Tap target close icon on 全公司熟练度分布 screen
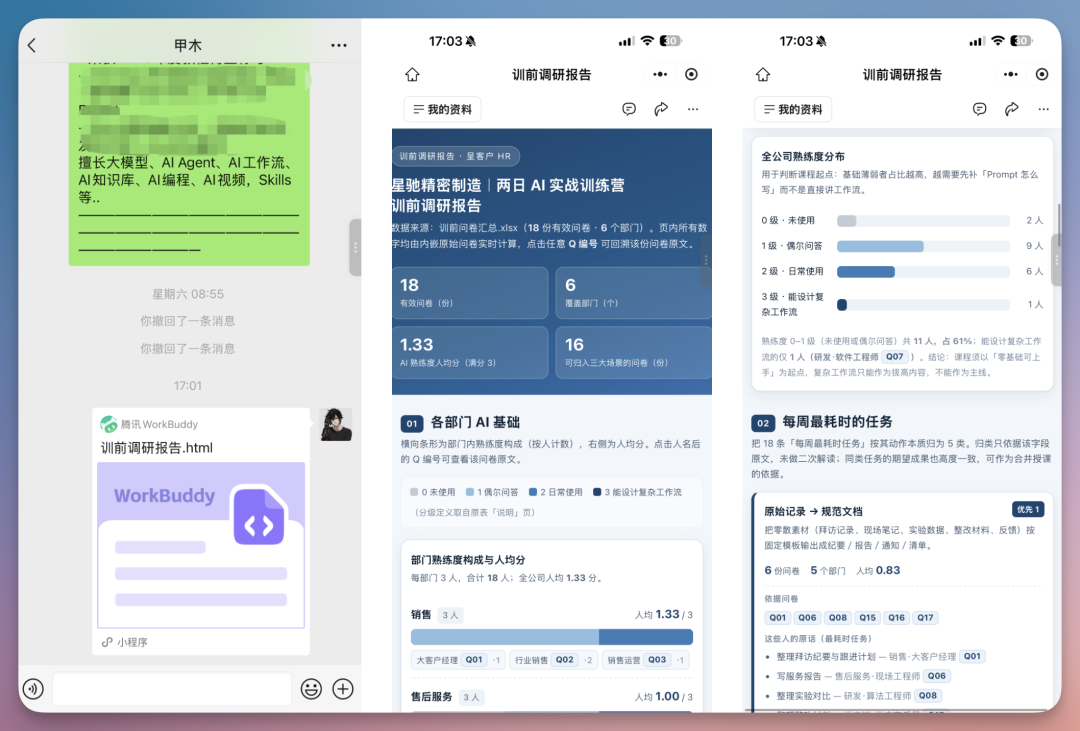Image resolution: width=1080 pixels, height=731 pixels. click(1042, 74)
